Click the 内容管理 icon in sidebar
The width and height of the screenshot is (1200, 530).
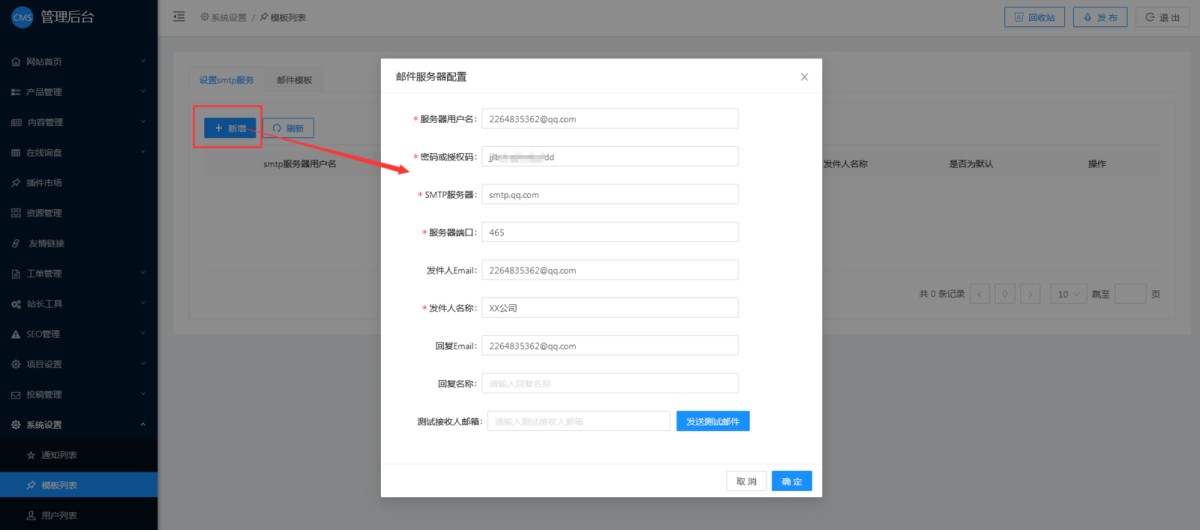tap(16, 122)
